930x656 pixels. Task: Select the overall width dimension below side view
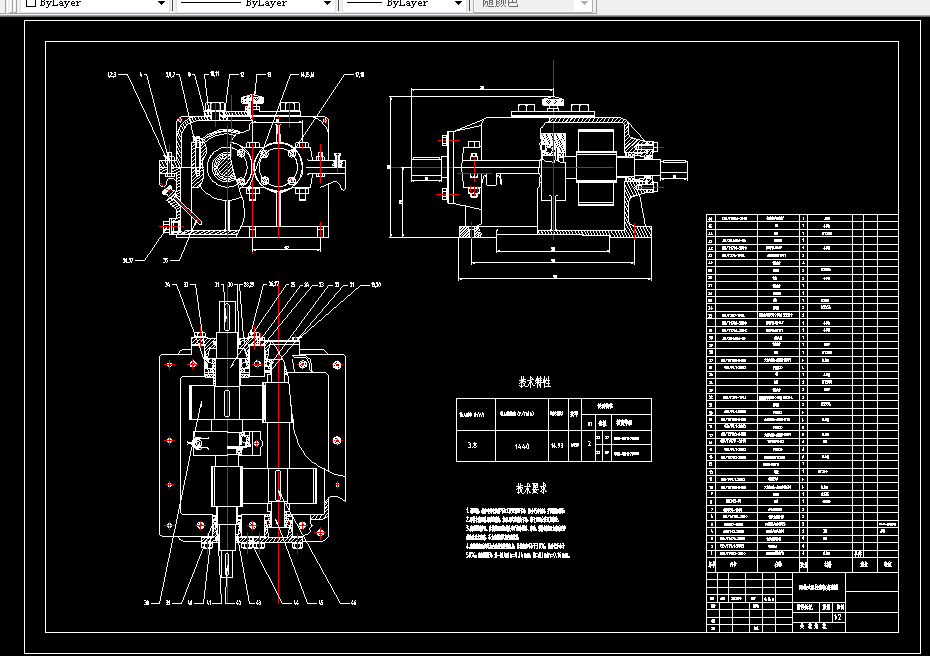pos(555,276)
